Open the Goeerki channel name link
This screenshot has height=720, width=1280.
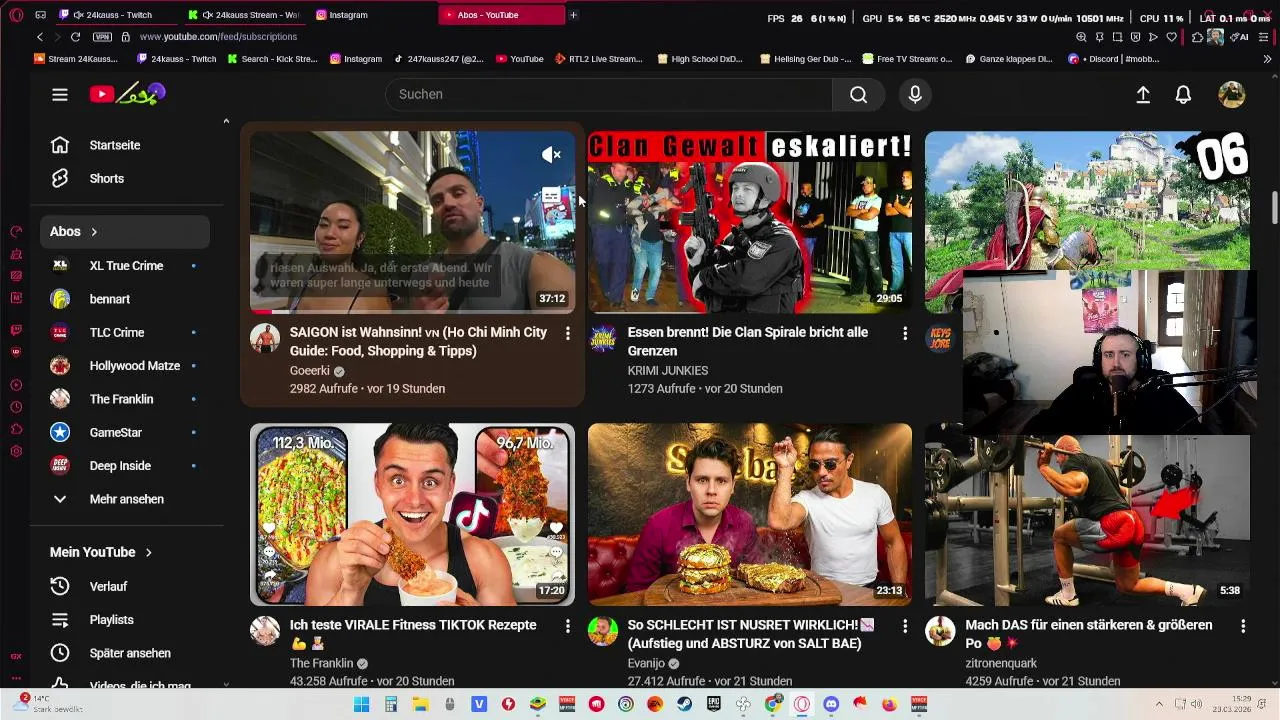pos(309,371)
